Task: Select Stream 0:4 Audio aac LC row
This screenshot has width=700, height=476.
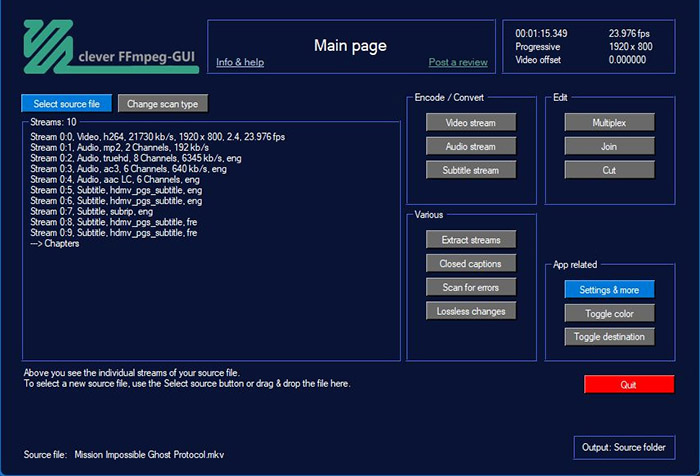Action: coord(115,180)
